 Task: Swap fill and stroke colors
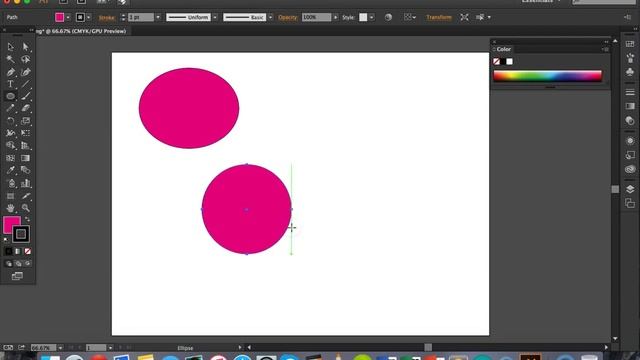click(27, 219)
